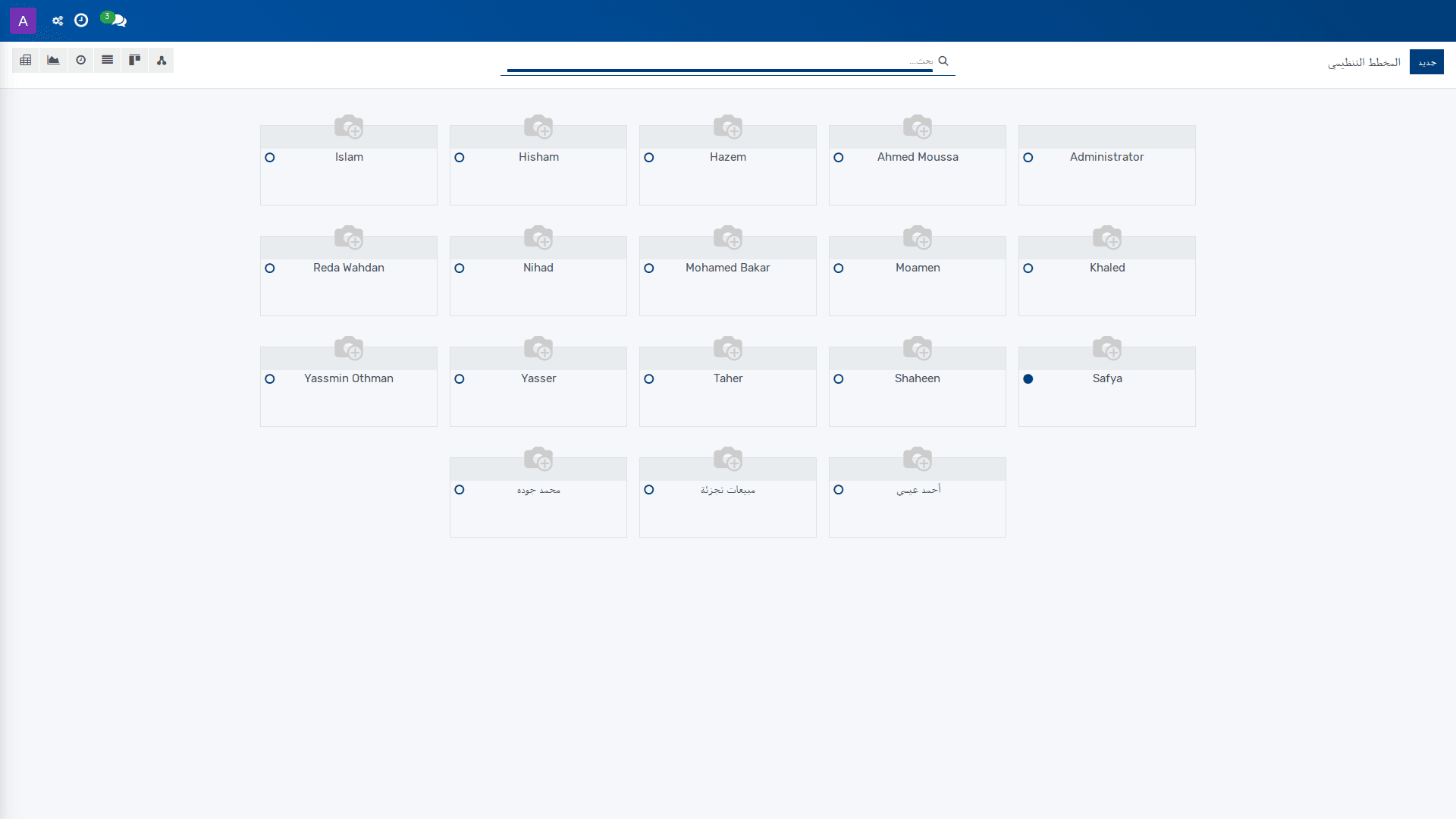Add photo for Ahmed Moussa via camera icon
This screenshot has width=1456, height=819.
tap(918, 127)
